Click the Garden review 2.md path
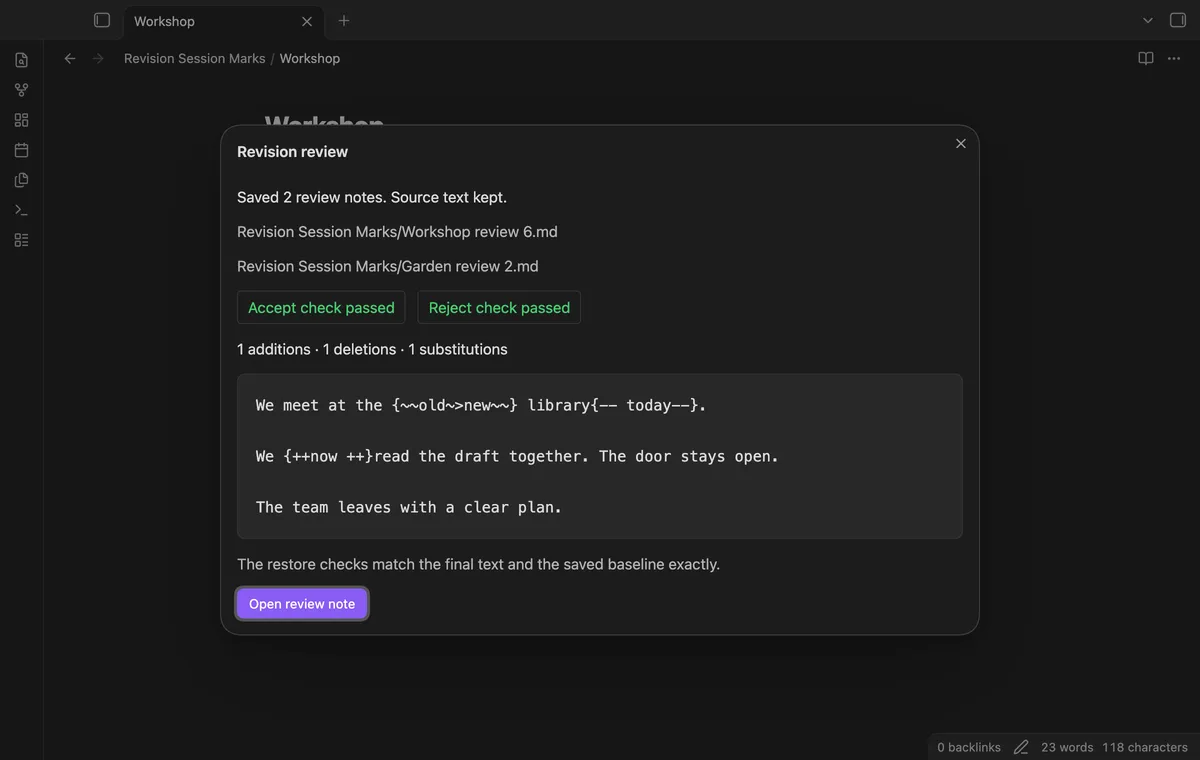The height and width of the screenshot is (760, 1200). (388, 266)
